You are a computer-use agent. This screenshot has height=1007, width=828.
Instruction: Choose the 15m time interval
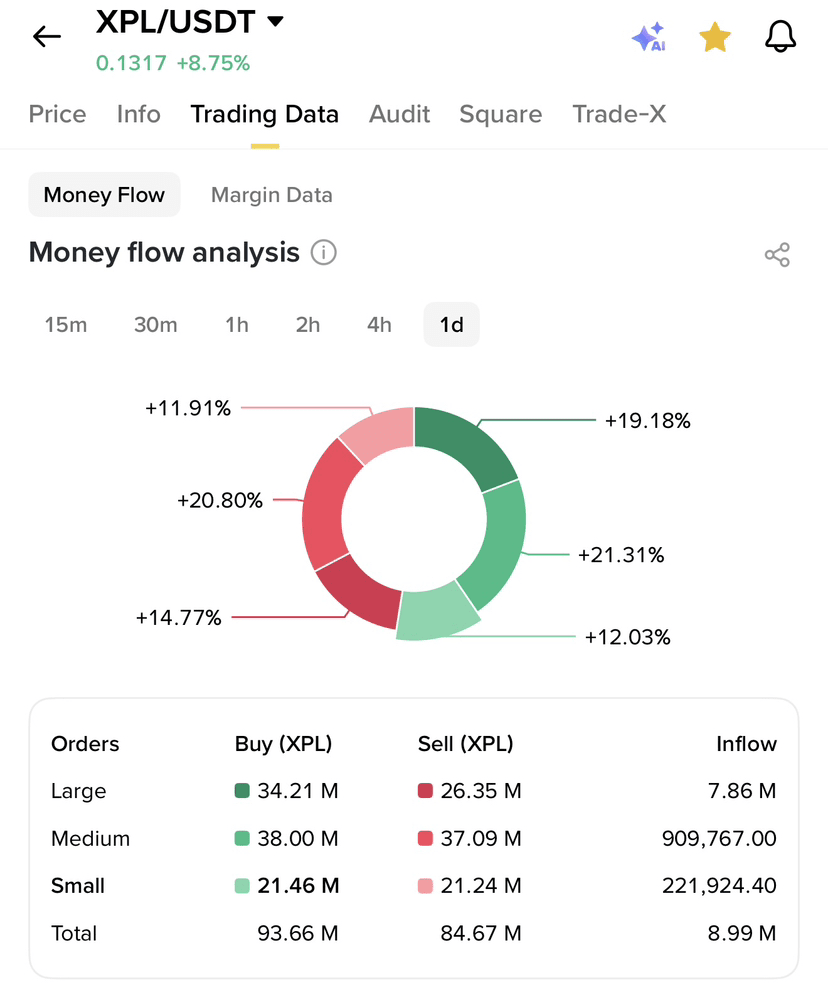point(66,325)
